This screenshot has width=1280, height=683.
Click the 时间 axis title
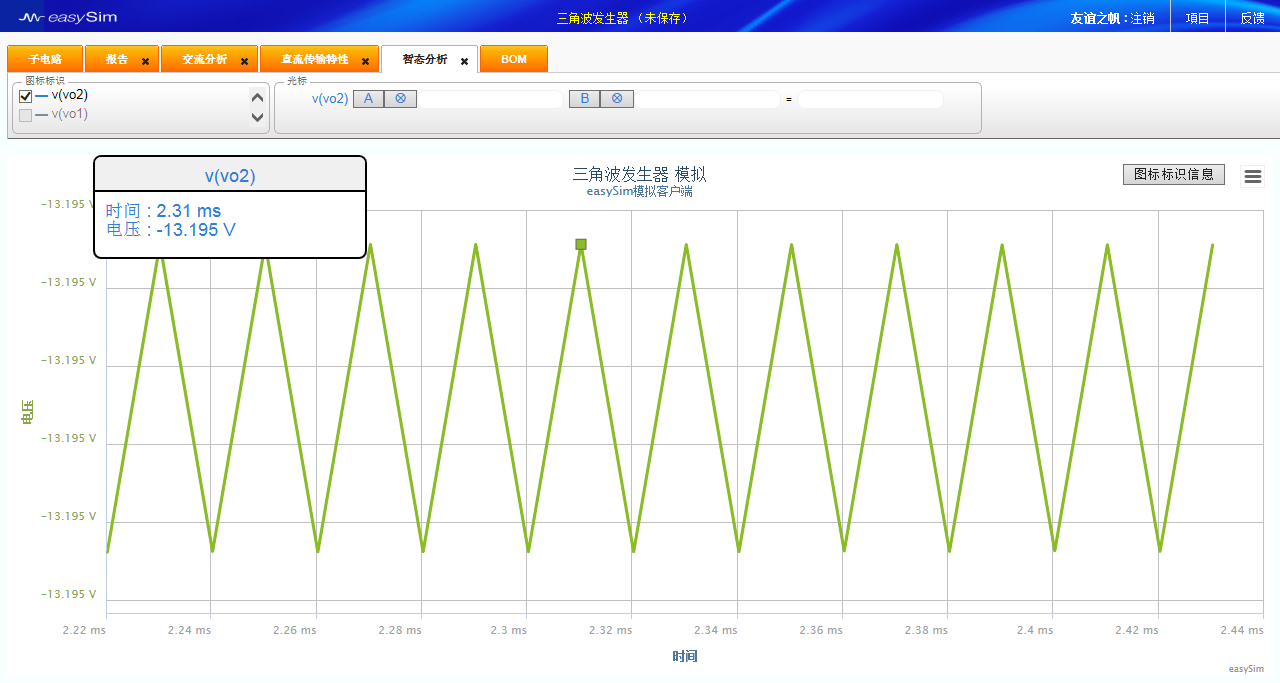coord(685,656)
